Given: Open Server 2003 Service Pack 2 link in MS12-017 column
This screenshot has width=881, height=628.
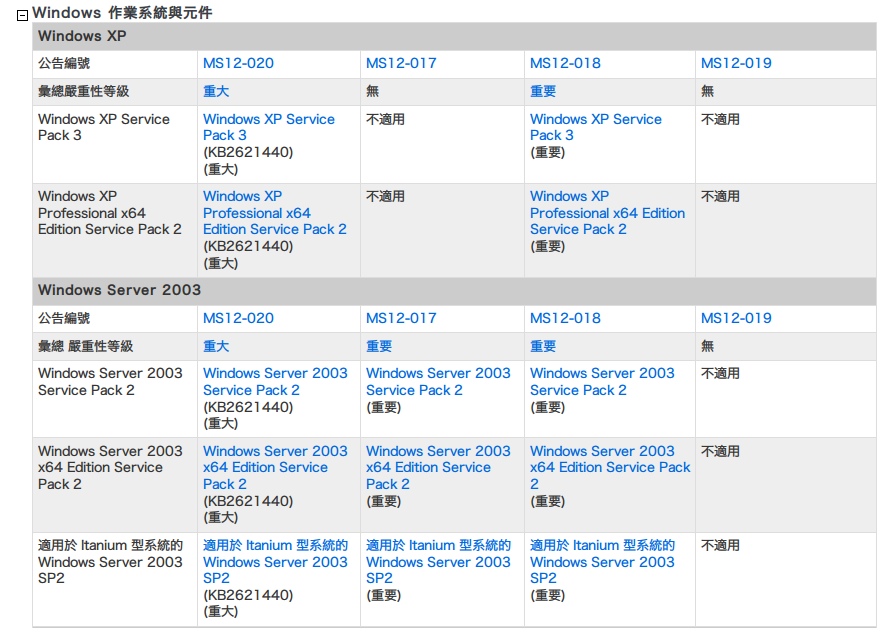Looking at the screenshot, I should (438, 381).
